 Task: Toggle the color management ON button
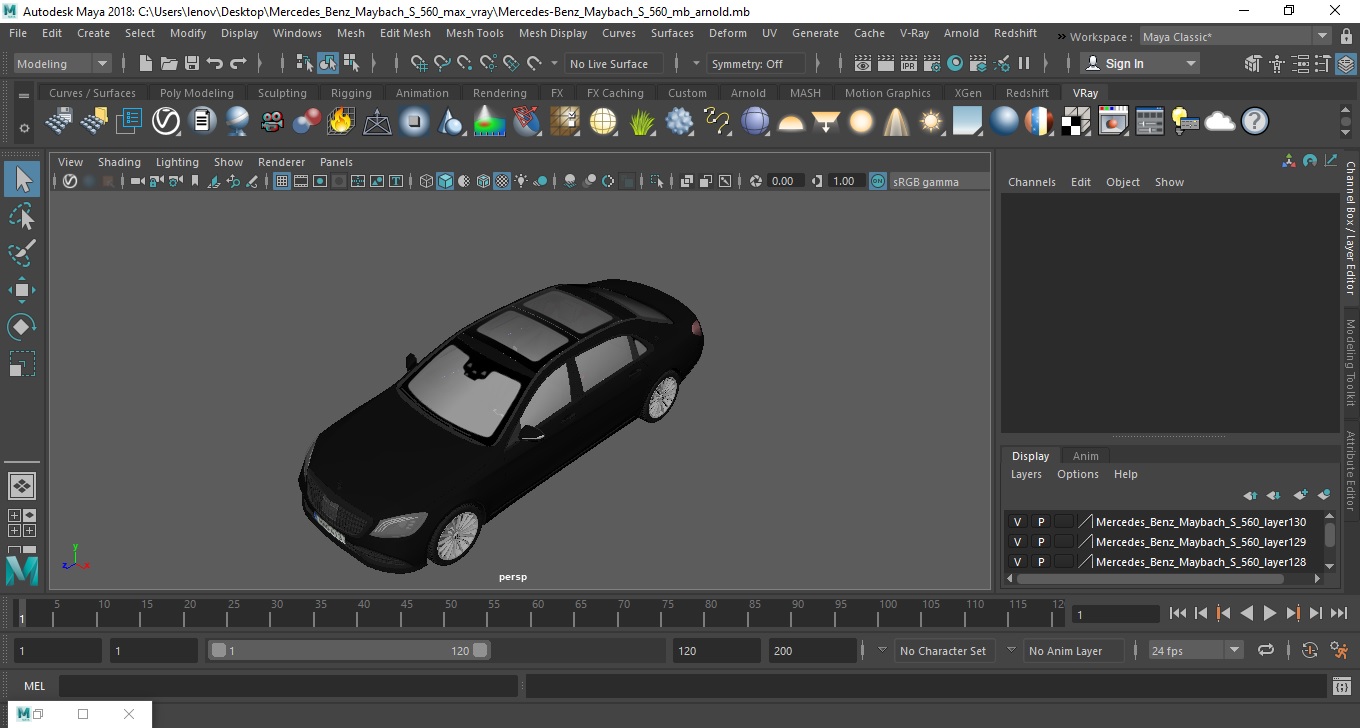(x=877, y=181)
